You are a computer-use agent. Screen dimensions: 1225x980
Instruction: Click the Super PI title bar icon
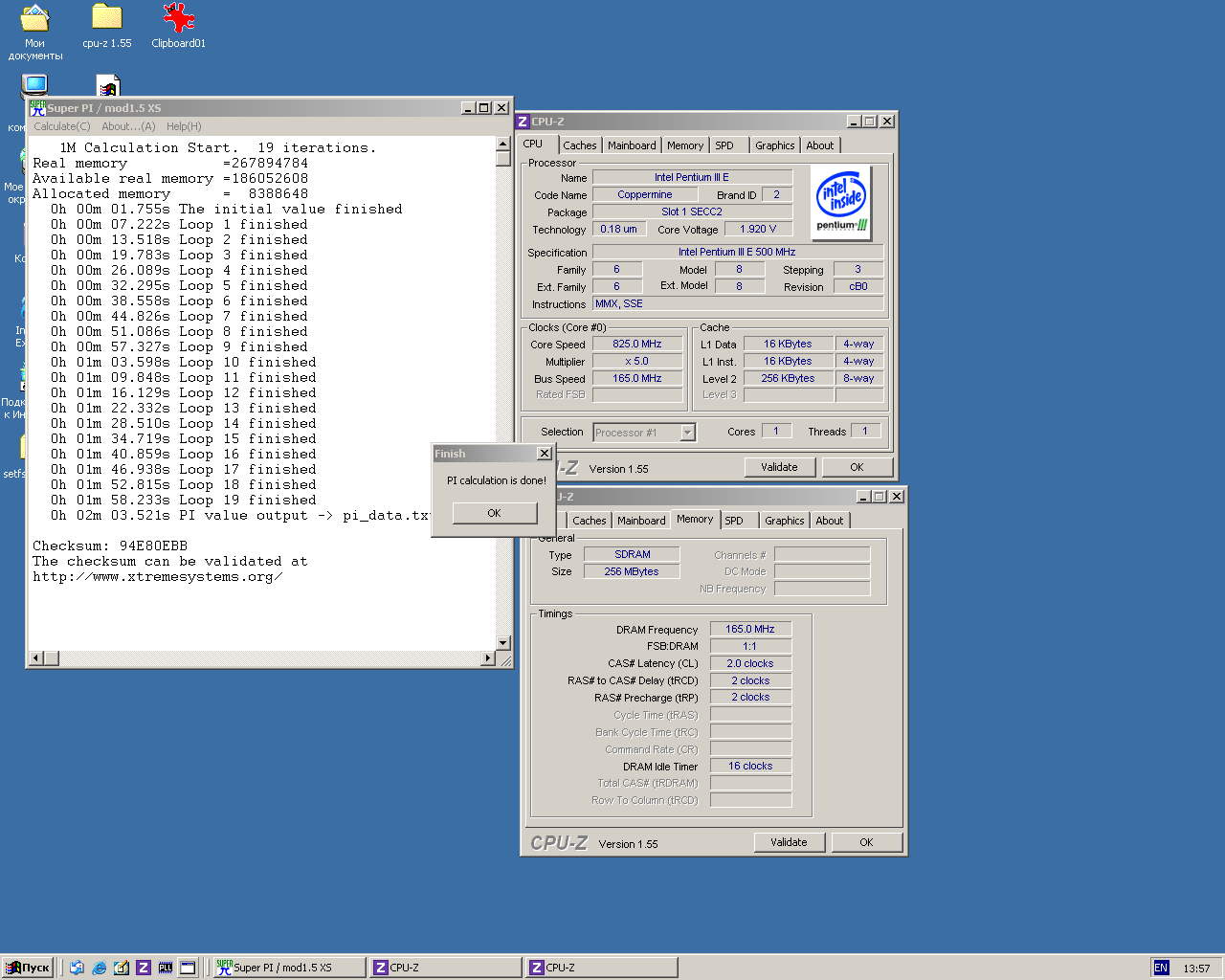[37, 108]
